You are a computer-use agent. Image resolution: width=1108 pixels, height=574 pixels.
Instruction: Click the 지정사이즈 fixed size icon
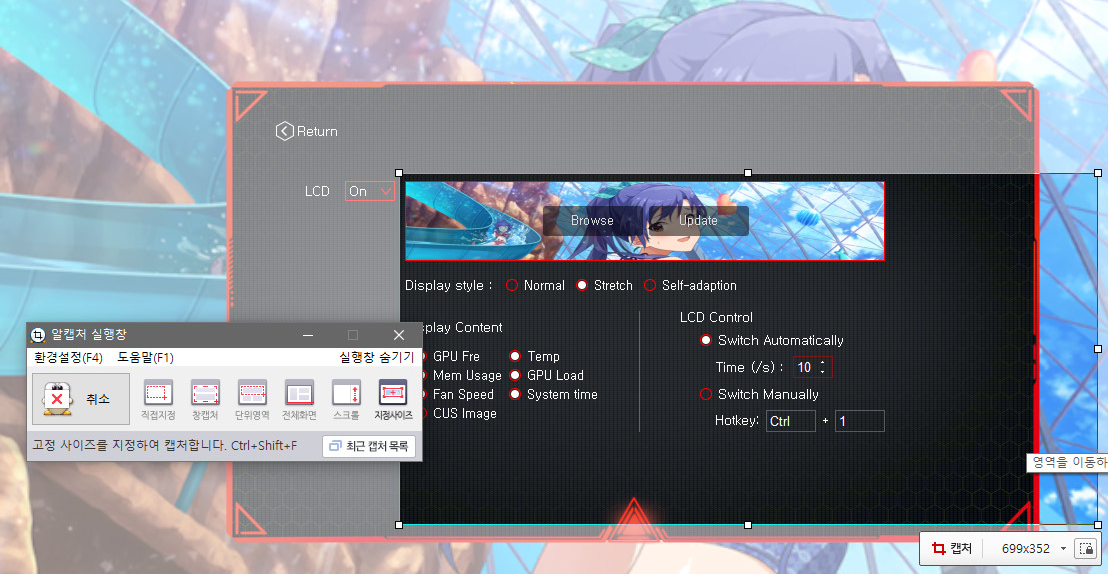393,393
